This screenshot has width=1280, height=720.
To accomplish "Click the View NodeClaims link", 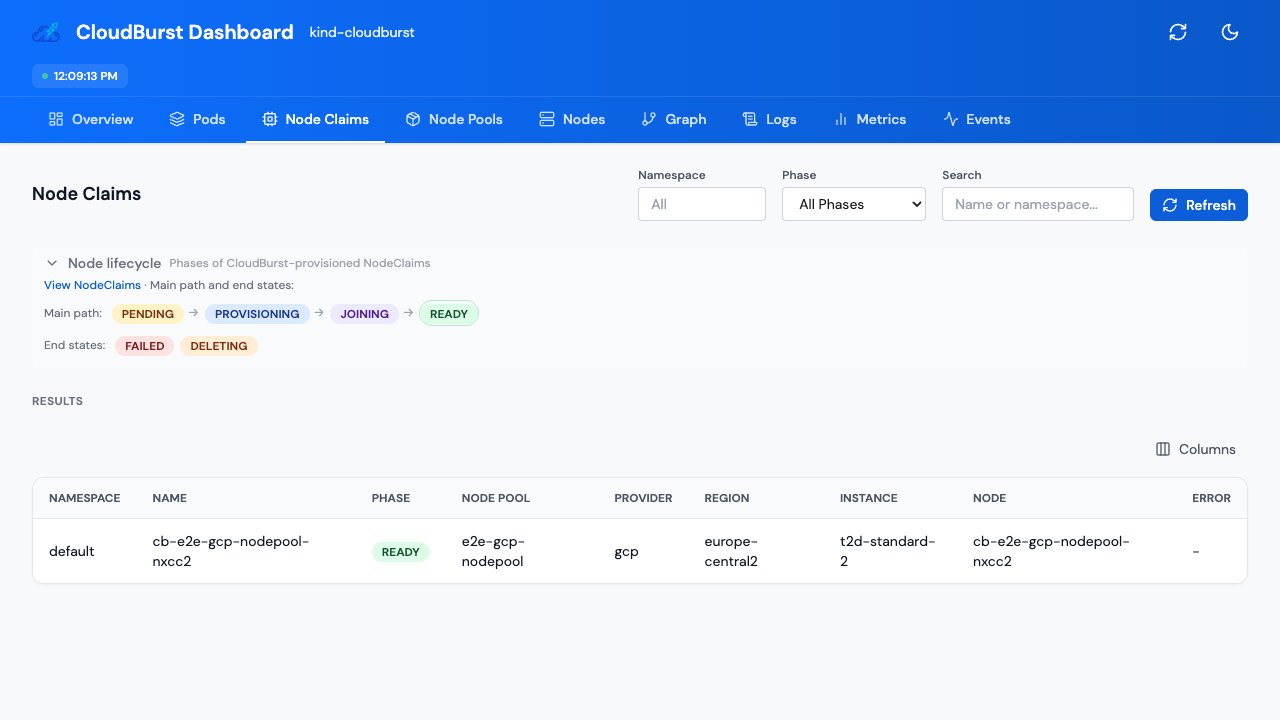I will pyautogui.click(x=92, y=285).
